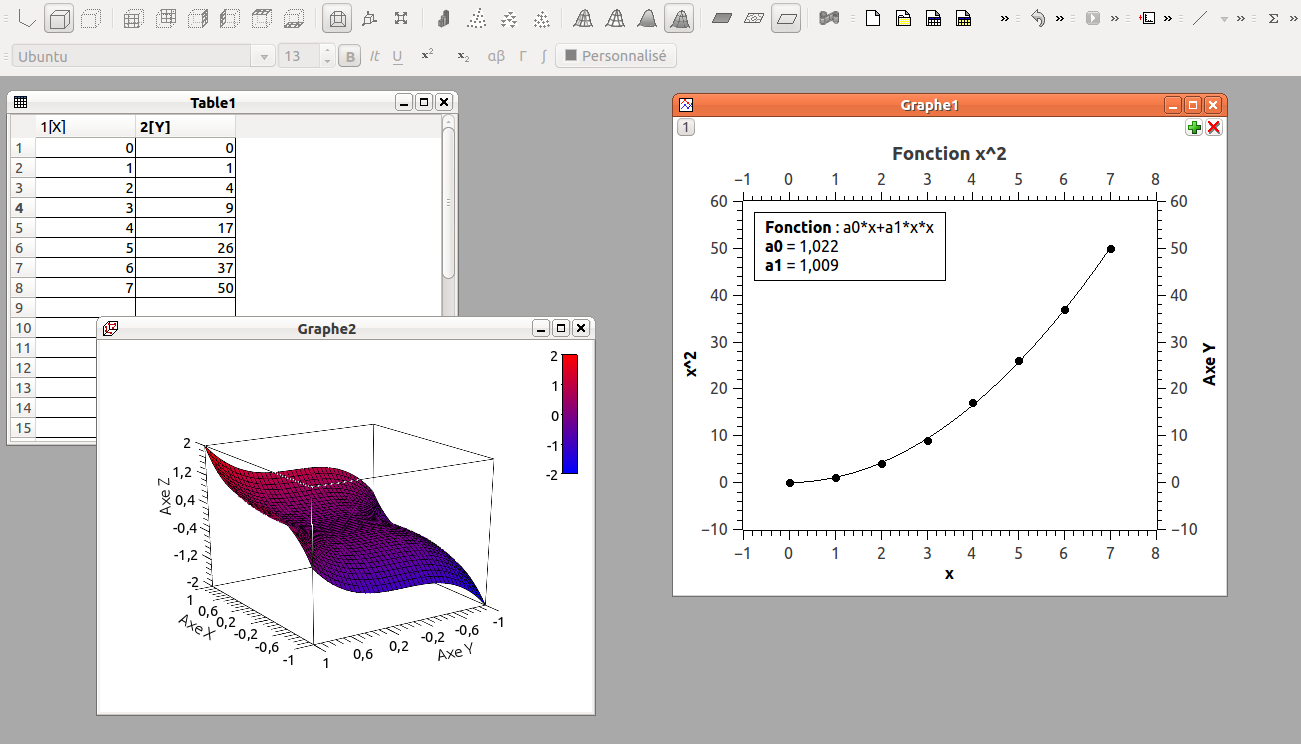1301x744 pixels.
Task: Toggle the ceiling grid icon
Action: point(262,18)
